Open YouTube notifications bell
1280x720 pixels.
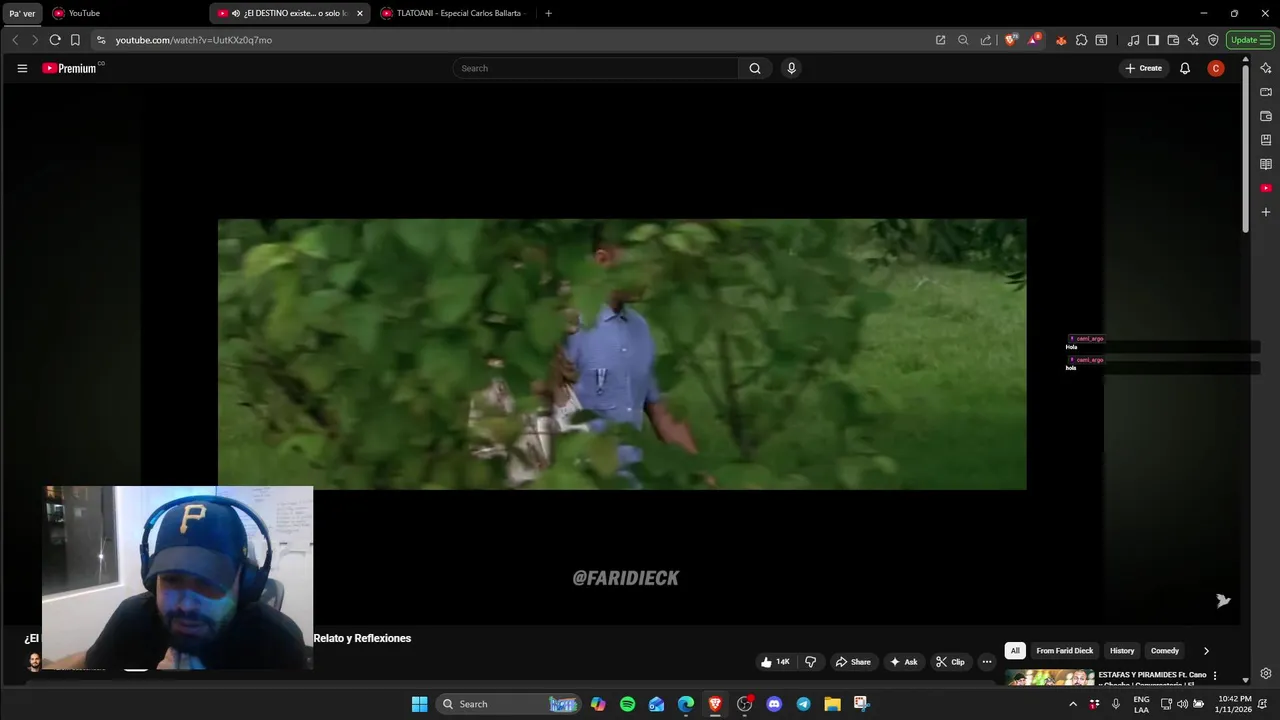click(1185, 68)
